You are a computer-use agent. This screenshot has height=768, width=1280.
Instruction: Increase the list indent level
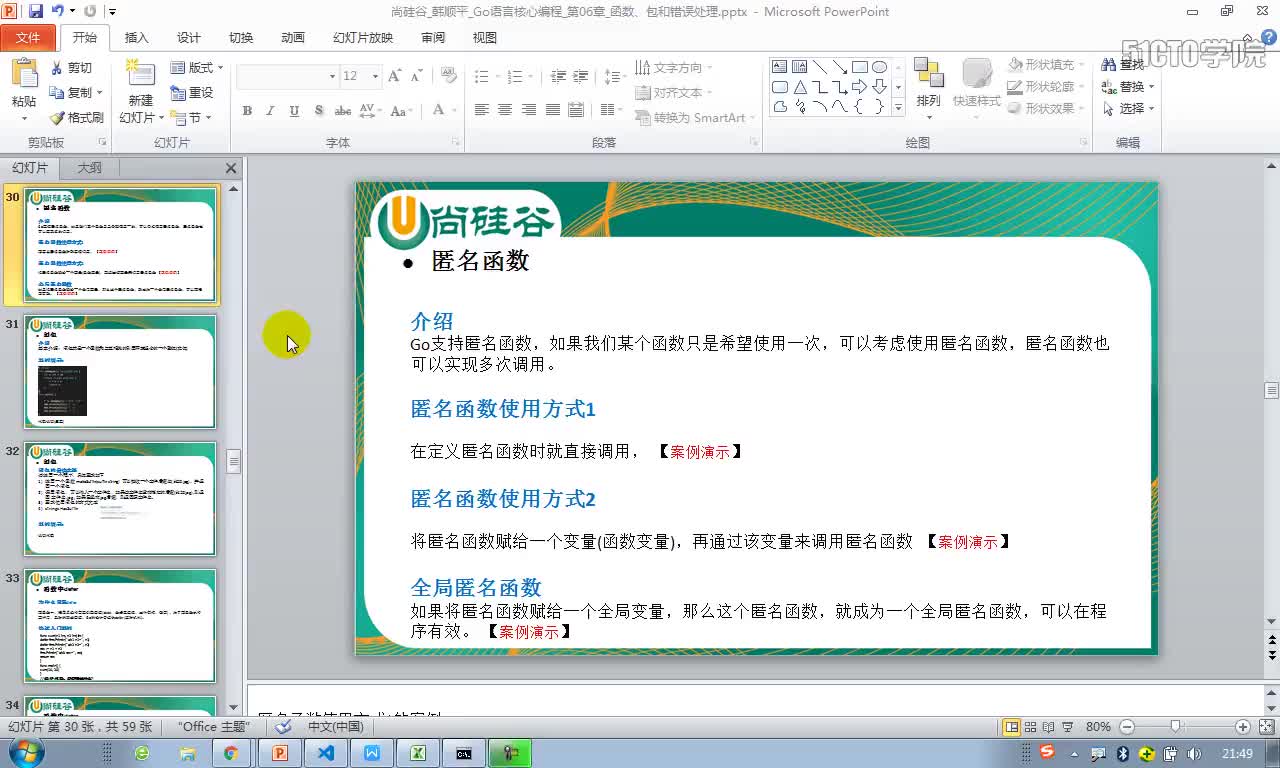[x=582, y=76]
